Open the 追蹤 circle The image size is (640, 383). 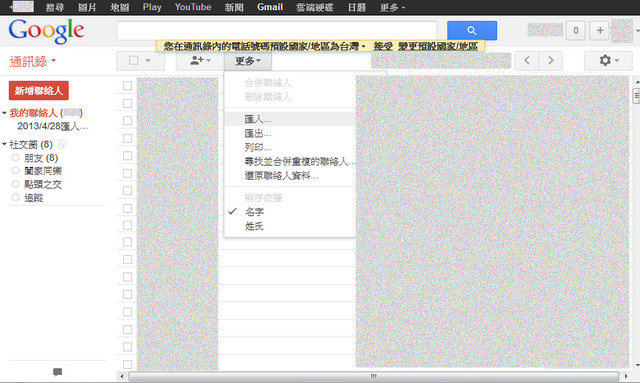pyautogui.click(x=33, y=198)
